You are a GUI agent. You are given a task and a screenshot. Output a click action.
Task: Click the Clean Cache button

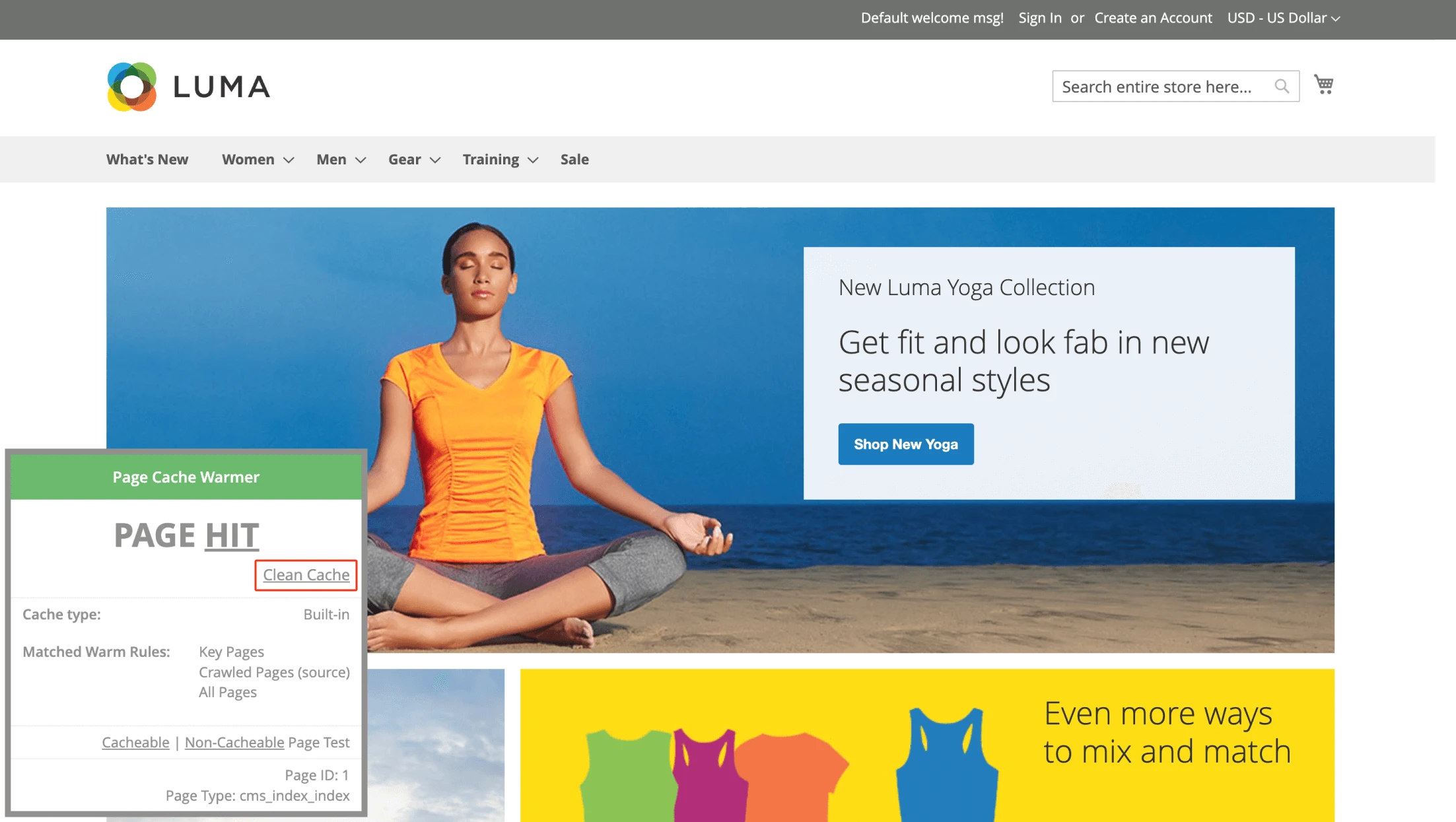point(305,574)
